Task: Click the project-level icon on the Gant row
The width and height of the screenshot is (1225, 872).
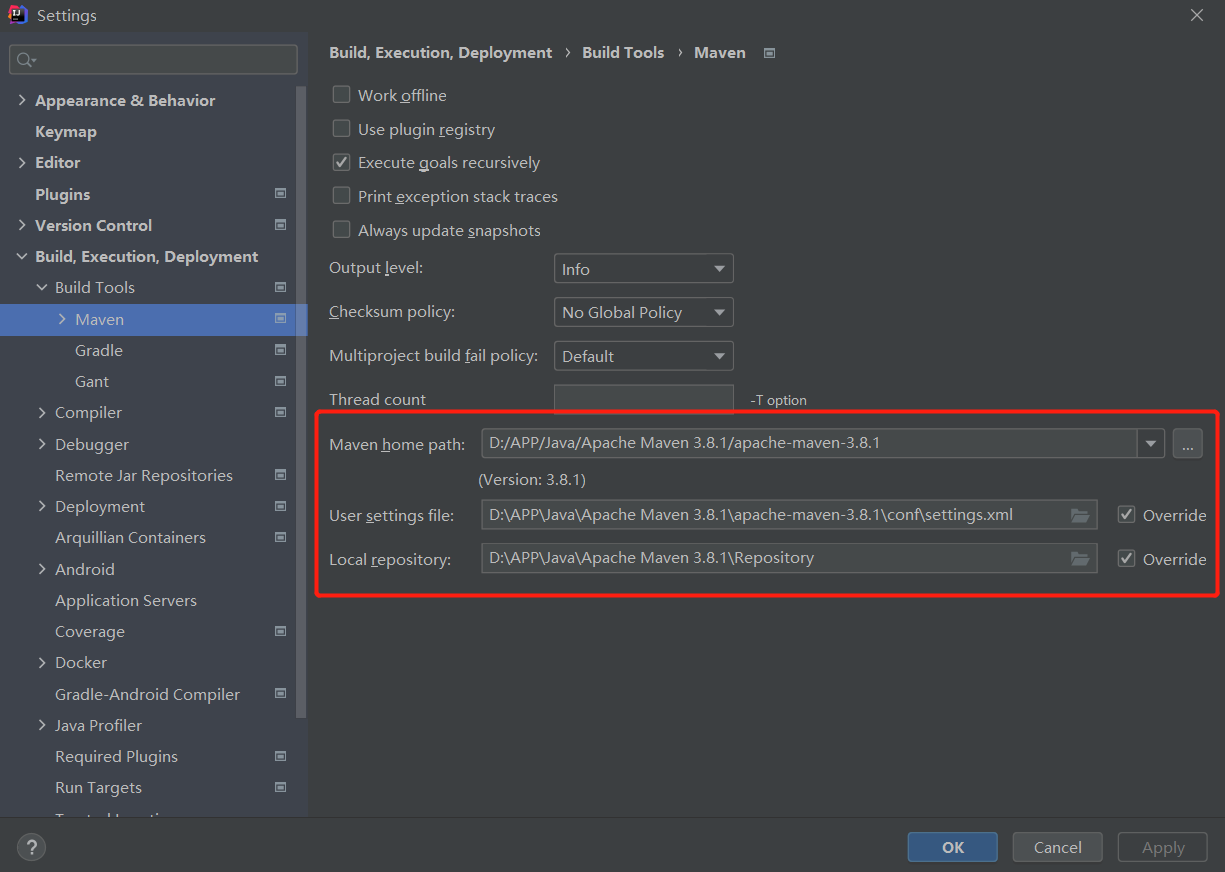Action: tap(280, 381)
